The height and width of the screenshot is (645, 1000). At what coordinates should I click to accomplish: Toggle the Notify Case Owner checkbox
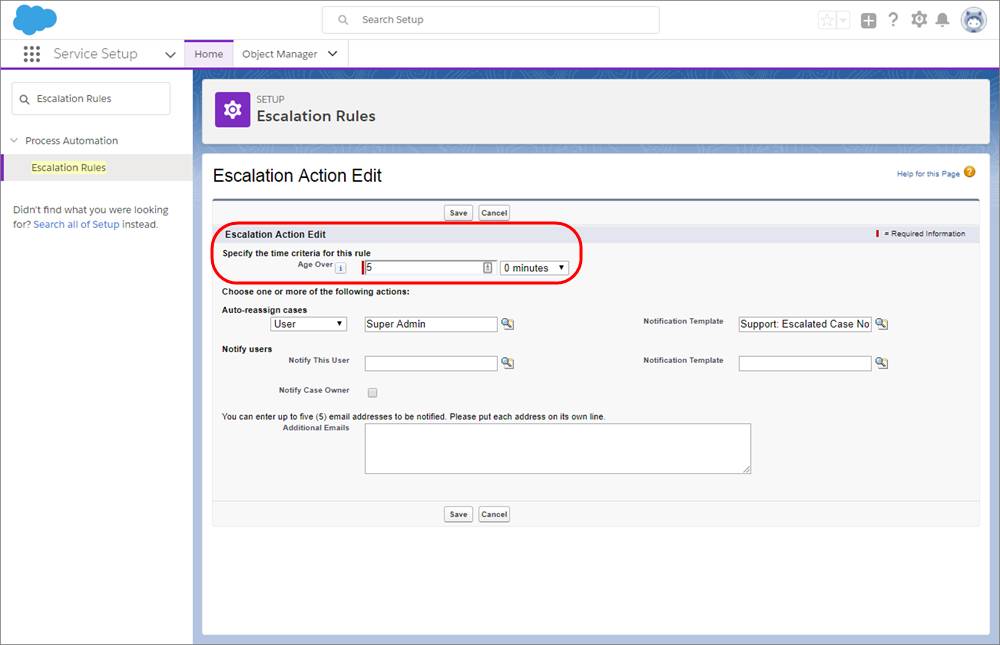(x=372, y=392)
